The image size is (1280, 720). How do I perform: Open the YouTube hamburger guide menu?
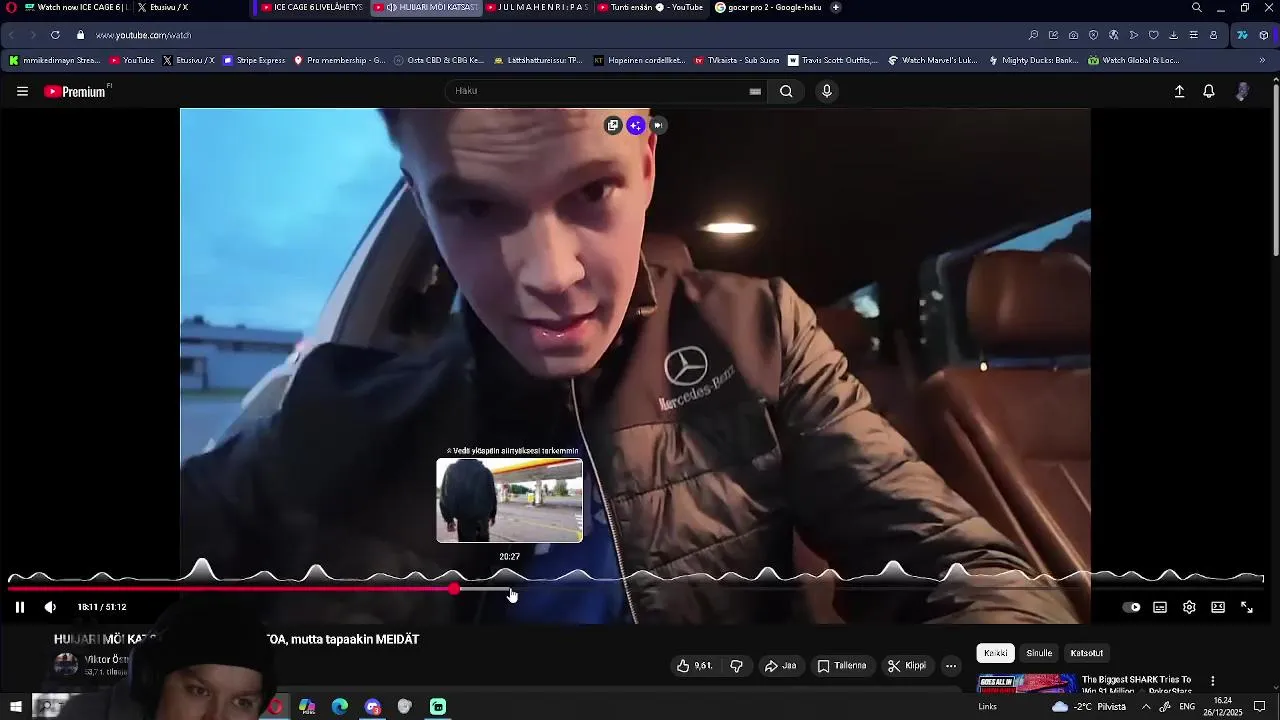click(x=22, y=91)
